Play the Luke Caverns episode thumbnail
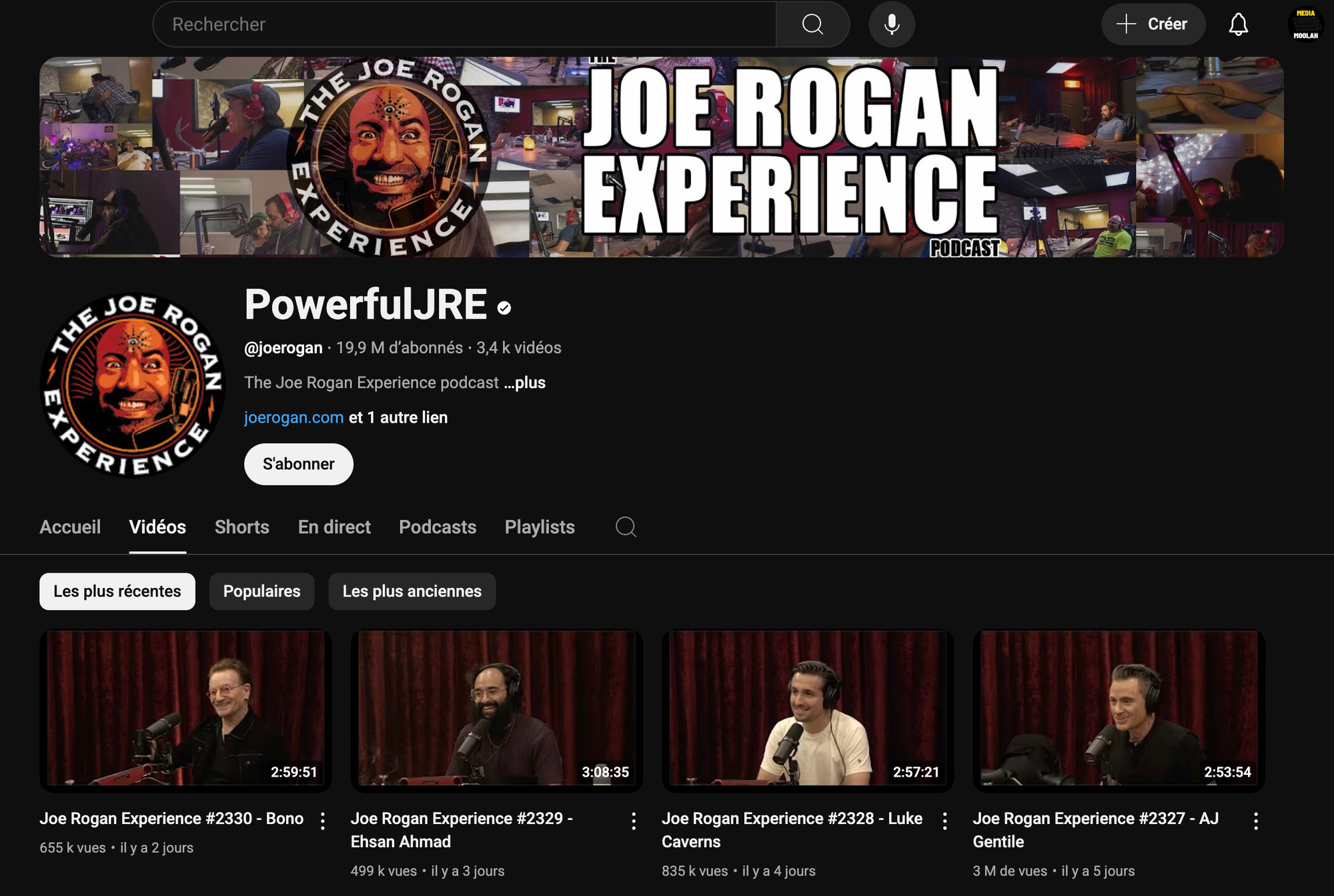The height and width of the screenshot is (896, 1334). click(808, 711)
